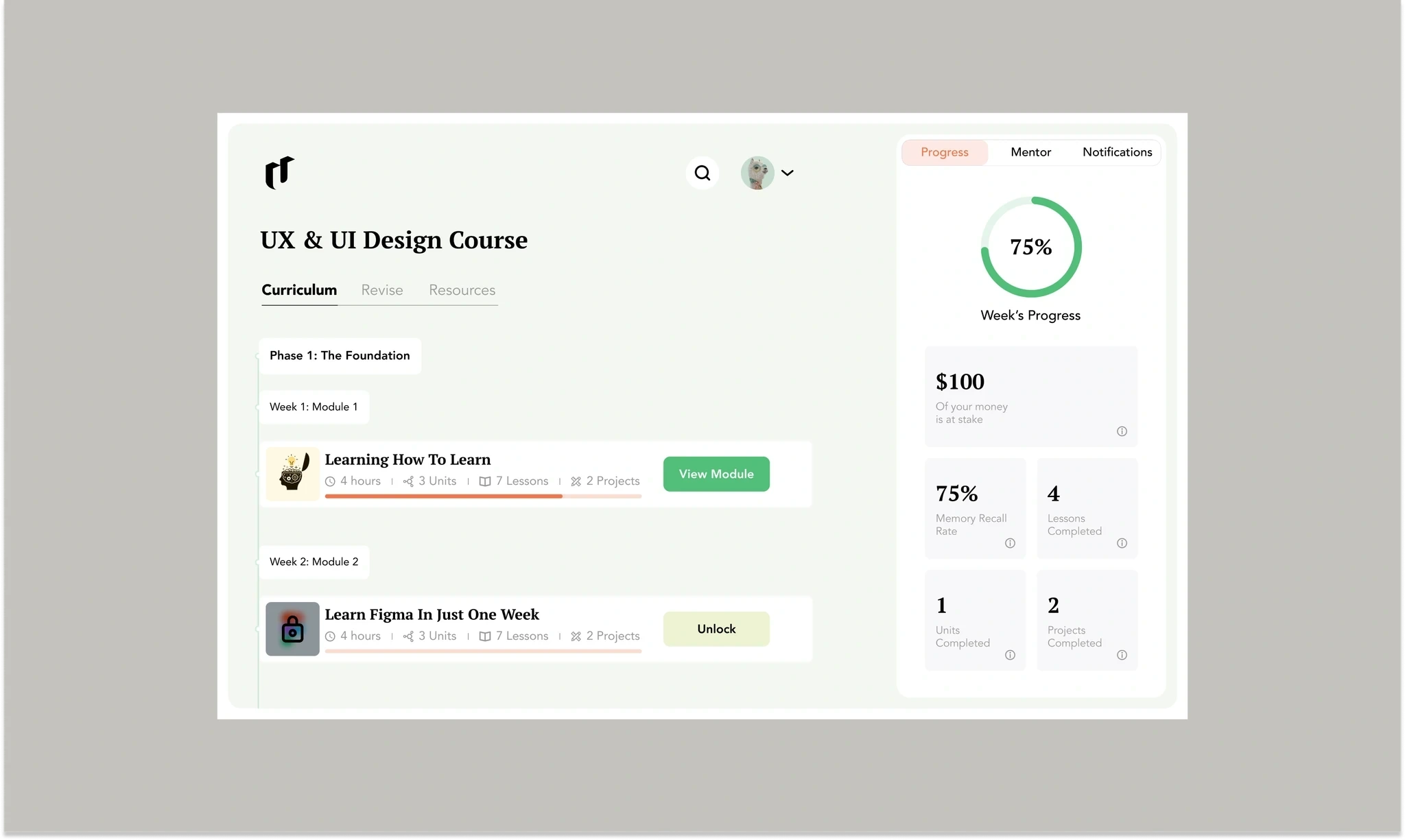Switch to the Revise tab
This screenshot has height=840, width=1405.
tap(382, 290)
